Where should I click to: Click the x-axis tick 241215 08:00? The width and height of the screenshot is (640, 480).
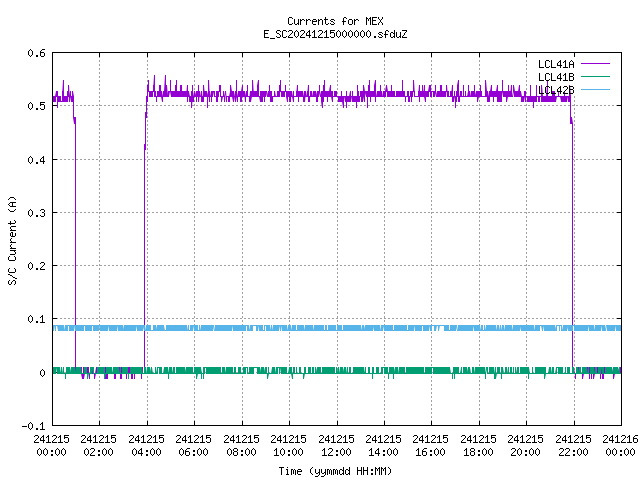241,445
